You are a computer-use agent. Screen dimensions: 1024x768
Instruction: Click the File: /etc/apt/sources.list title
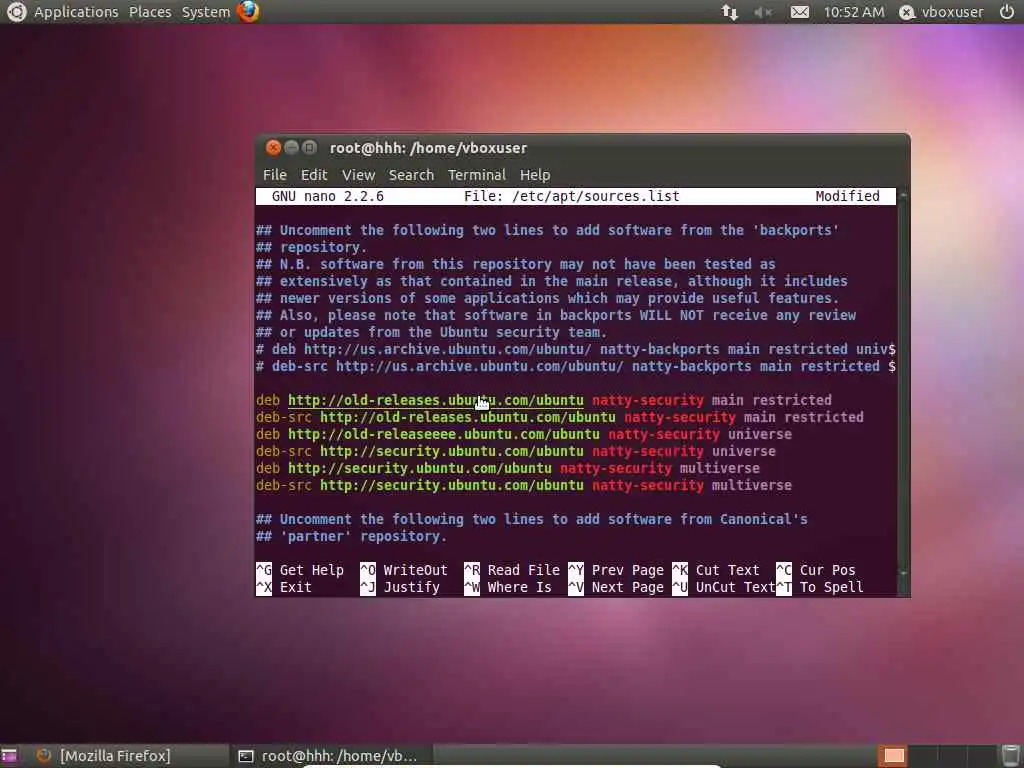[x=571, y=196]
